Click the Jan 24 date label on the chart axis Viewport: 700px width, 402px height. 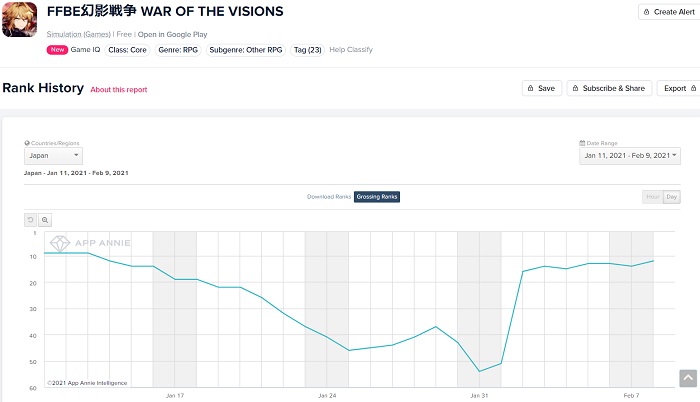(327, 396)
